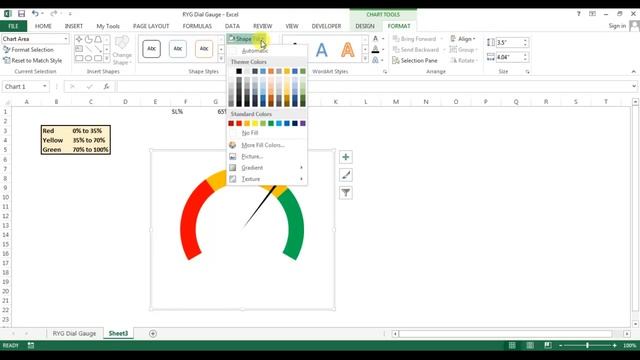Select Text Box shape in Insert Shapes
The width and height of the screenshot is (640, 360).
[x=79, y=49]
